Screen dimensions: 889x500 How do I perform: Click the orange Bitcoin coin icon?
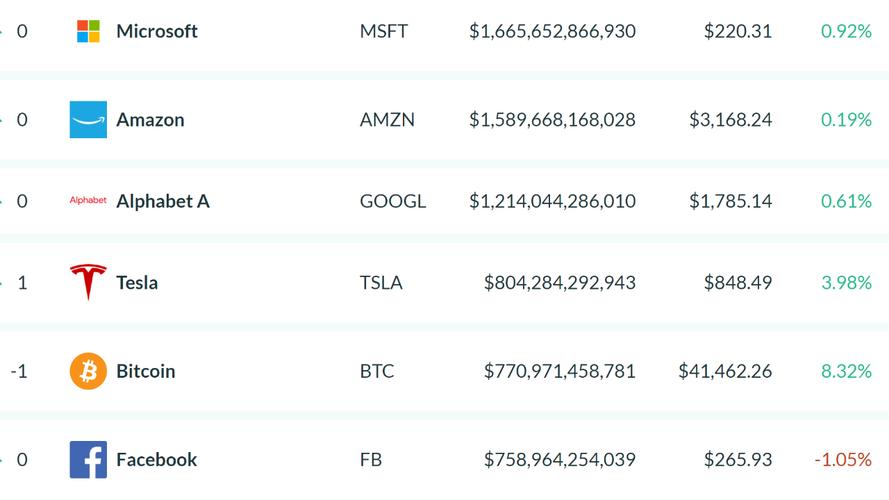click(x=88, y=371)
